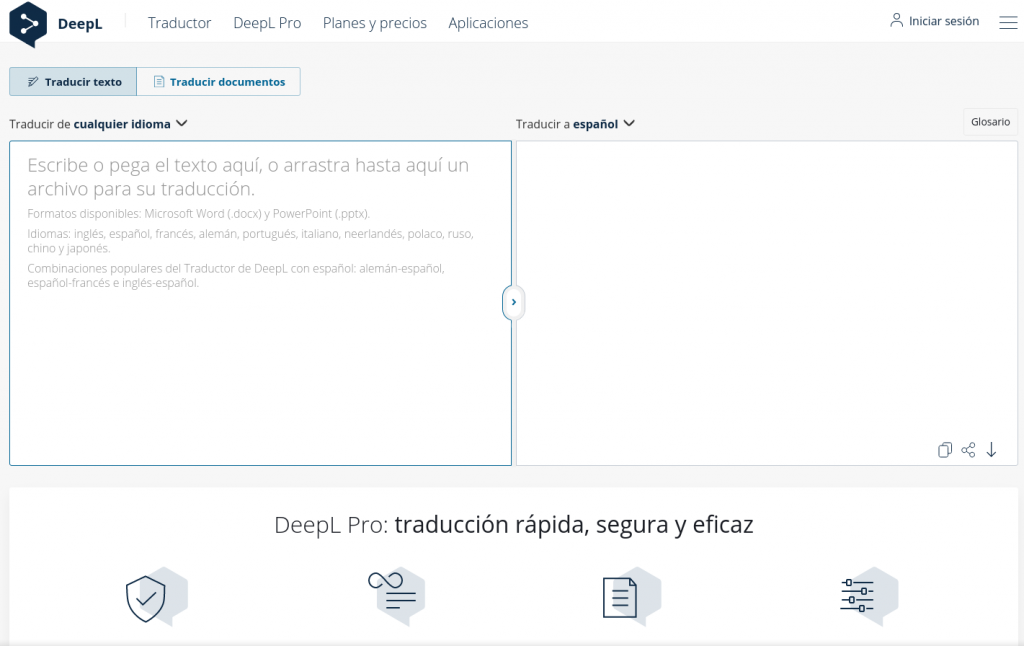Screen dimensions: 1024x646
Task: Click the document translation feature icon
Action: 620,597
